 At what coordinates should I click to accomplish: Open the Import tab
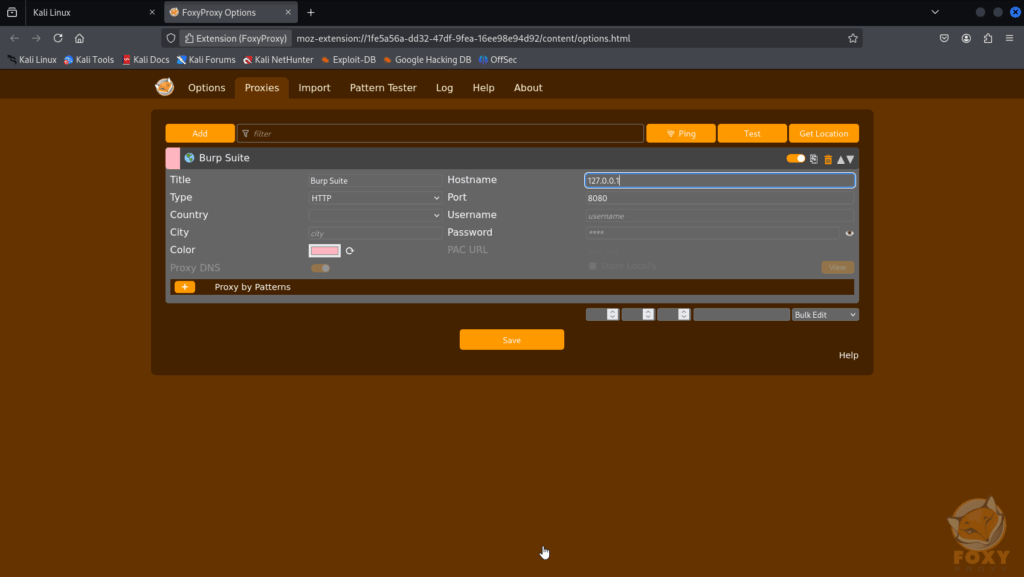[314, 87]
